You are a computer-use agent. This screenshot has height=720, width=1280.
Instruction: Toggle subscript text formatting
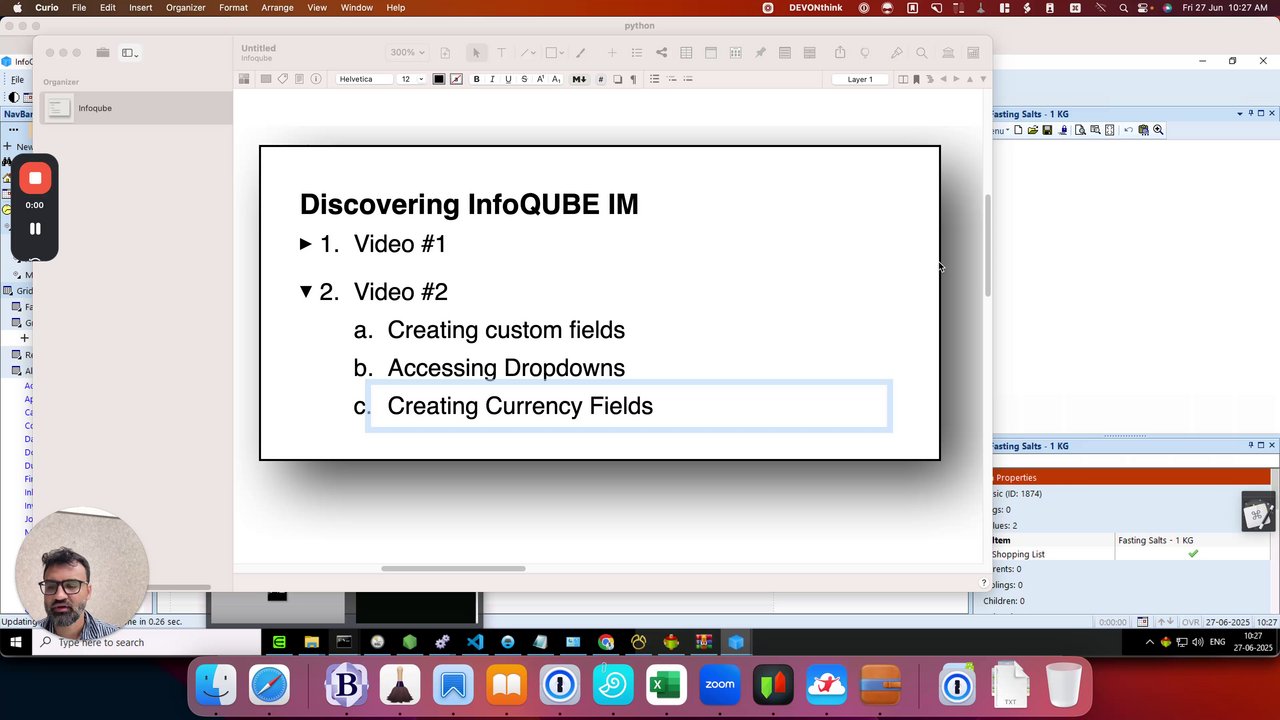[x=556, y=79]
